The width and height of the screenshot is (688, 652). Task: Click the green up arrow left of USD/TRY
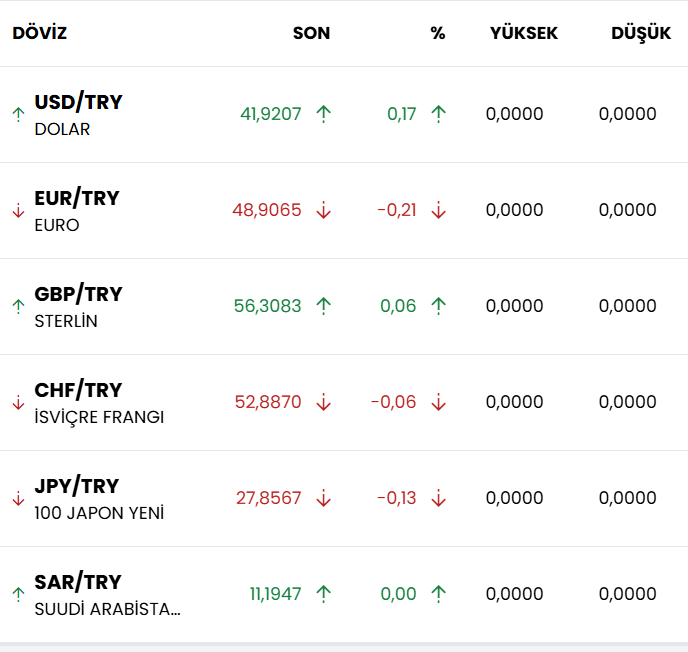tap(17, 114)
